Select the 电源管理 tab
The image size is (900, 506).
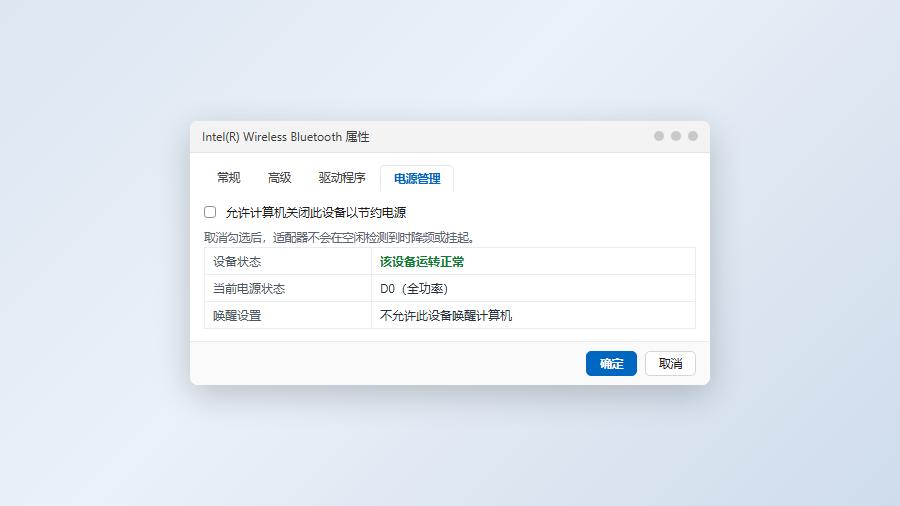pos(417,178)
